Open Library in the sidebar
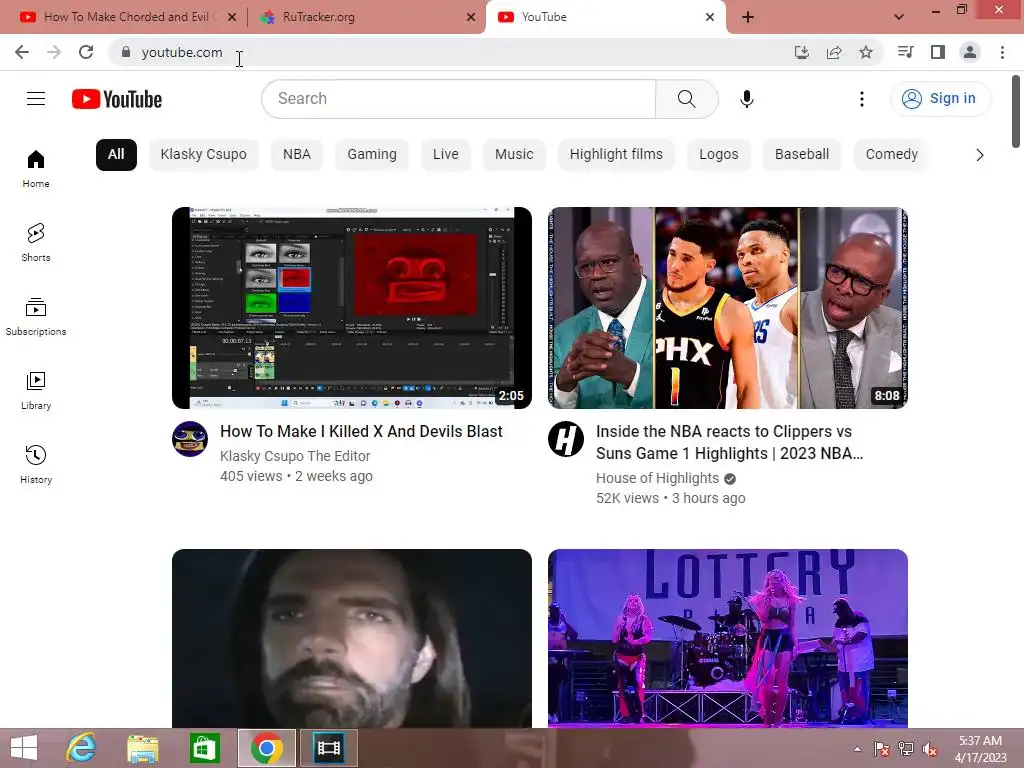1024x768 pixels. click(36, 390)
